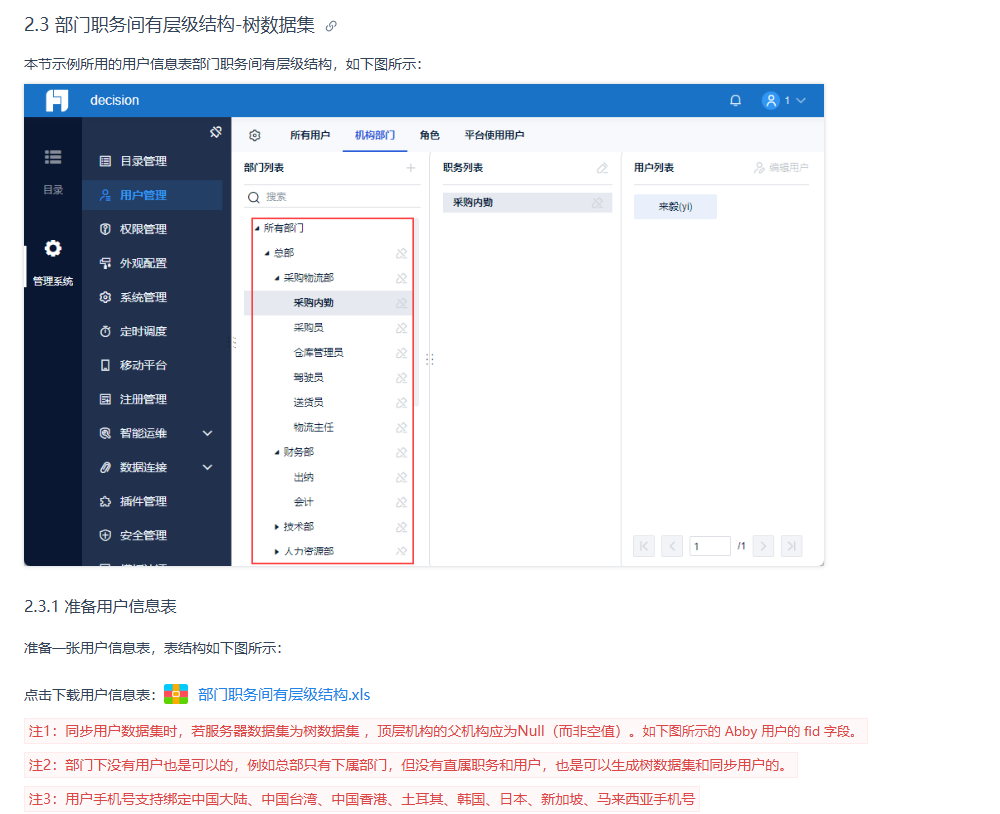
Task: Click the 数据连接 paperclip icon
Action: 105,467
